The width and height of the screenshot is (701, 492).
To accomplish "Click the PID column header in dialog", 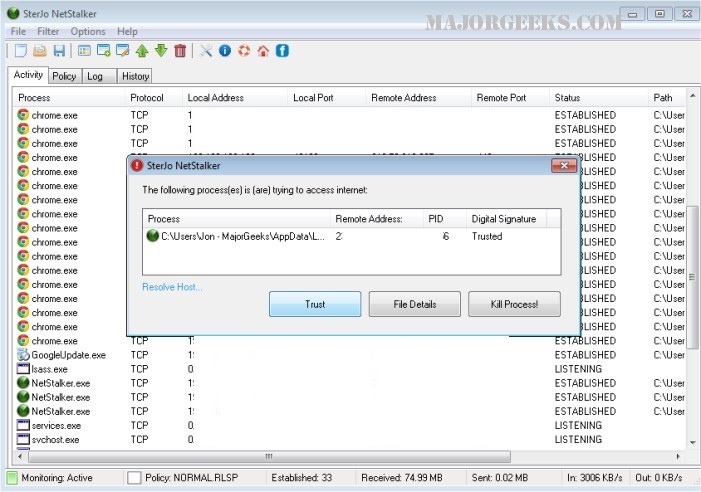I will click(445, 219).
